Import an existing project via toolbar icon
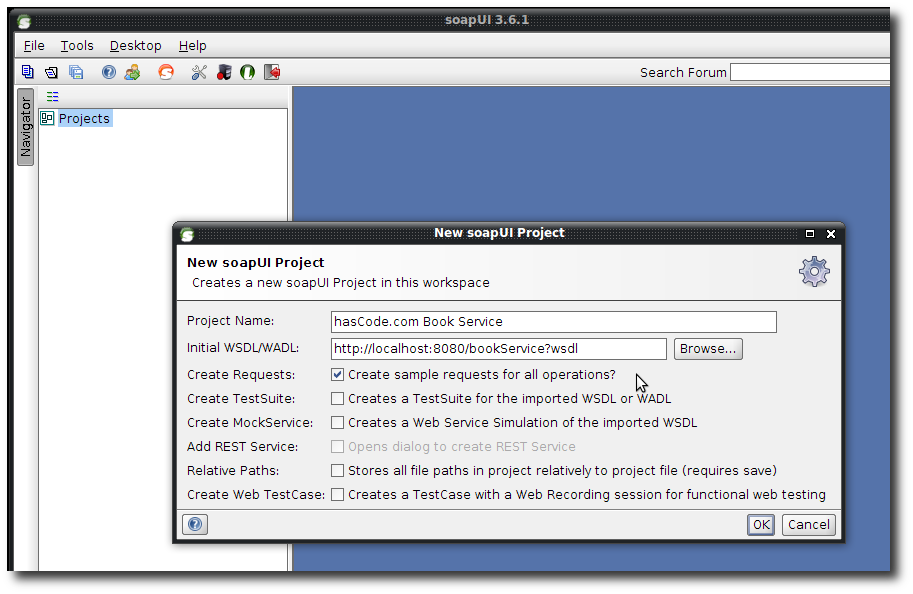This screenshot has height=594, width=913. tap(51, 71)
